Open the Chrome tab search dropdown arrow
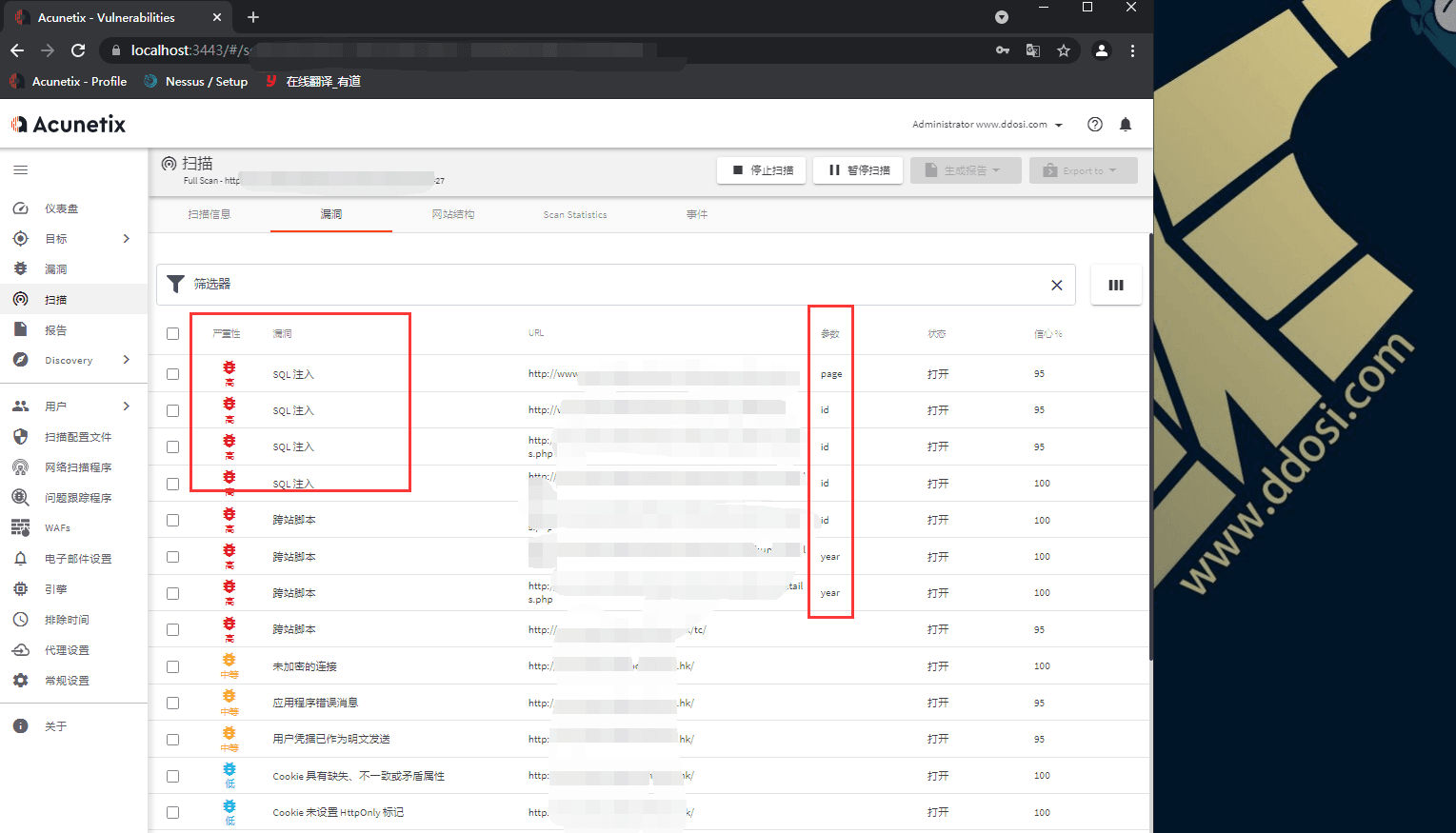Image resolution: width=1456 pixels, height=833 pixels. pos(1002,17)
